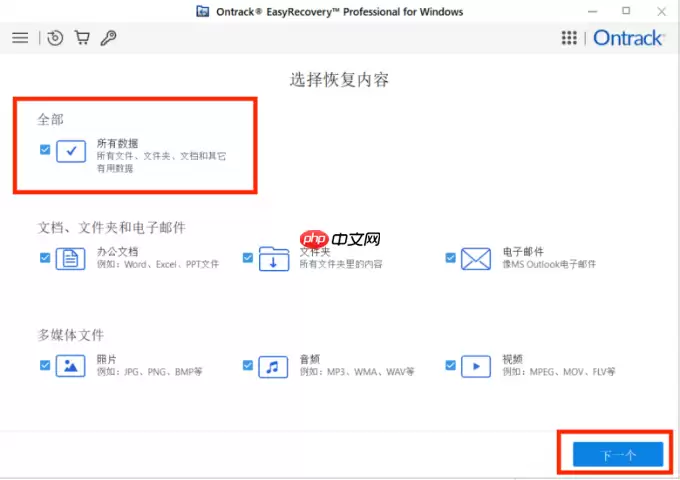The image size is (680, 480).
Task: Toggle the 照片 checkbox
Action: click(x=45, y=365)
